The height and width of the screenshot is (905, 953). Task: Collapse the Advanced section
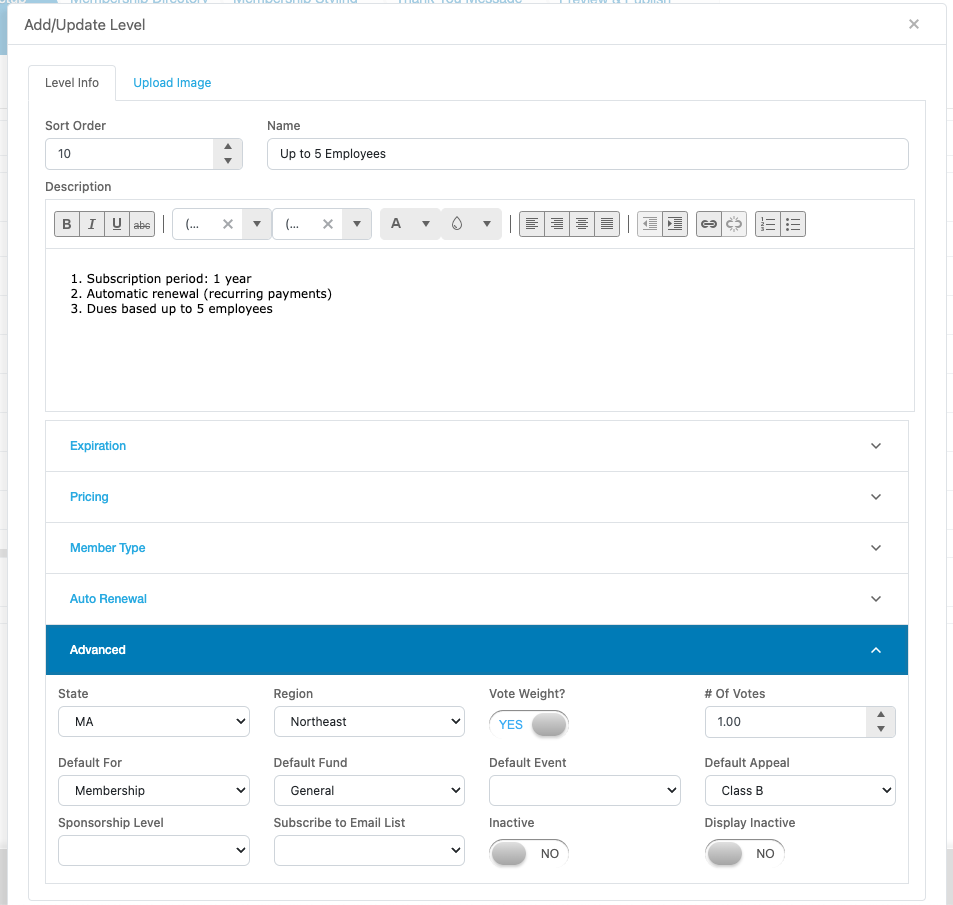pos(476,650)
